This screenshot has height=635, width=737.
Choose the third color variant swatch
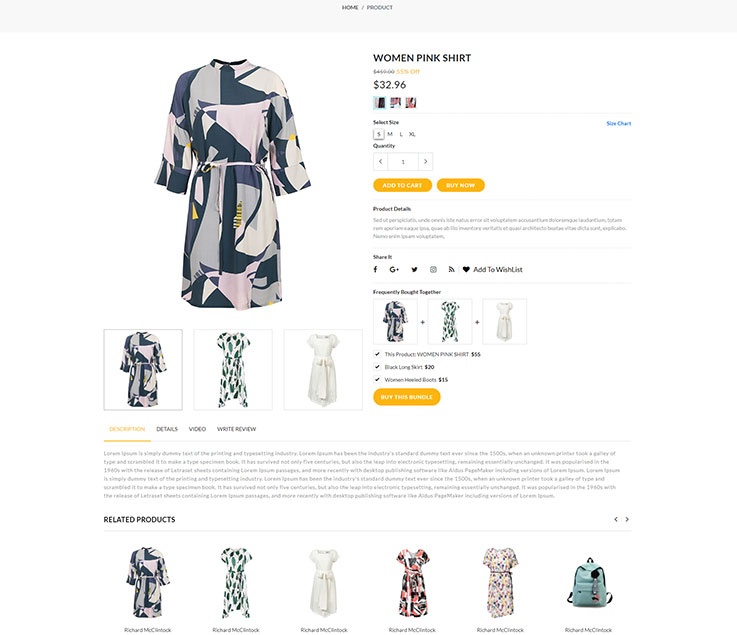click(x=411, y=102)
